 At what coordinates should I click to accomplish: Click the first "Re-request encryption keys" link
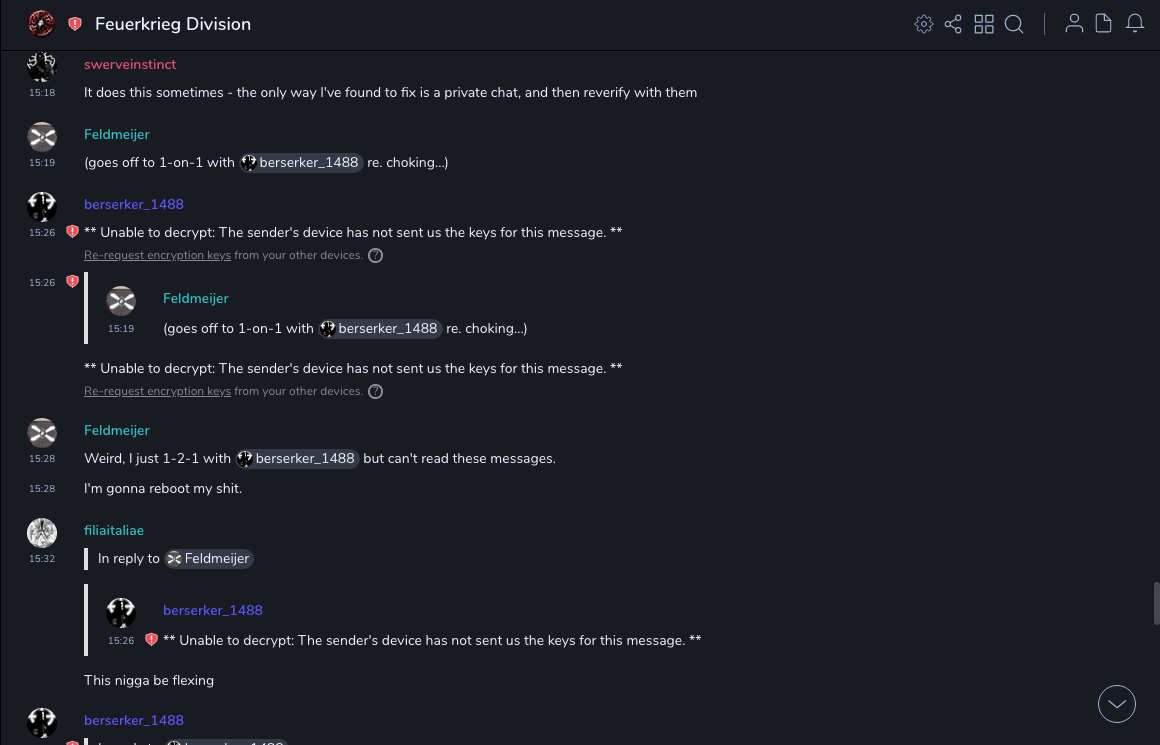coord(157,256)
